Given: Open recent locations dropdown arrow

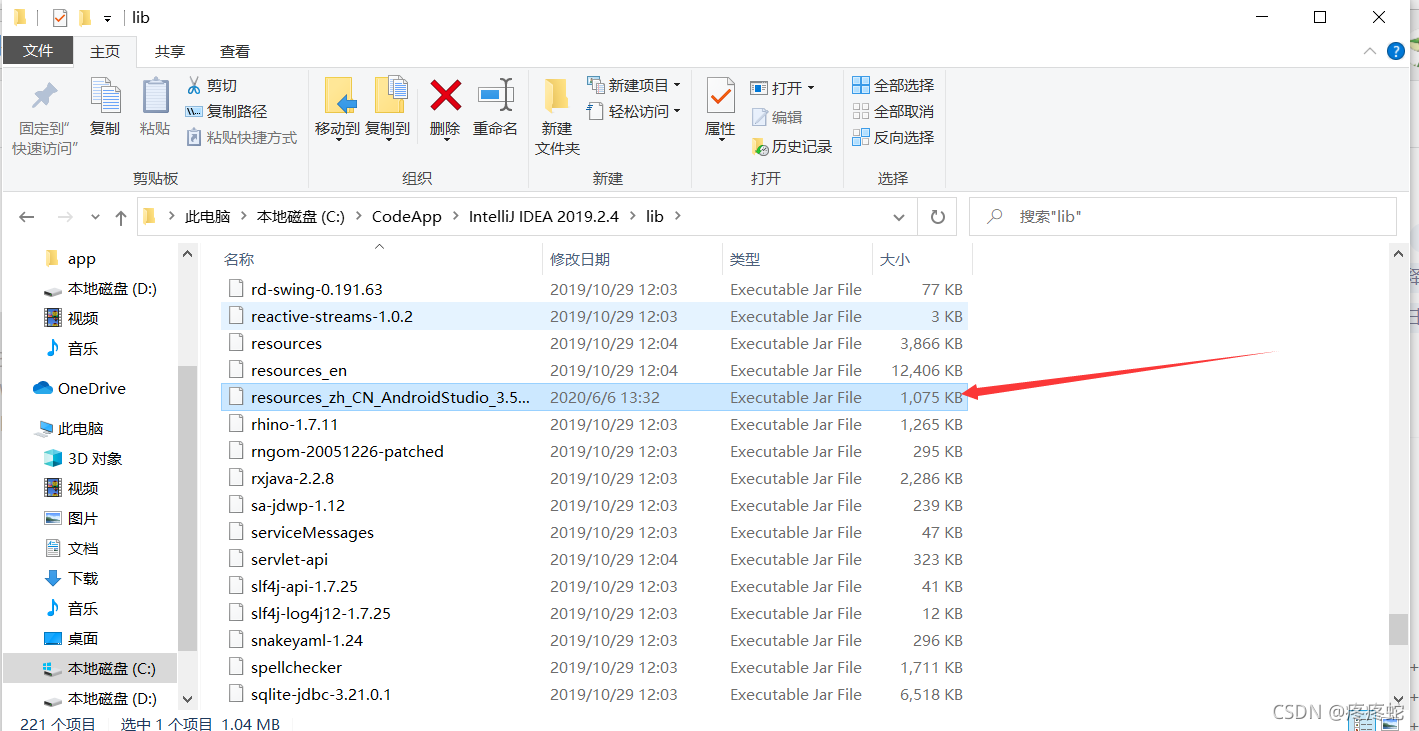Looking at the screenshot, I should click(x=95, y=217).
